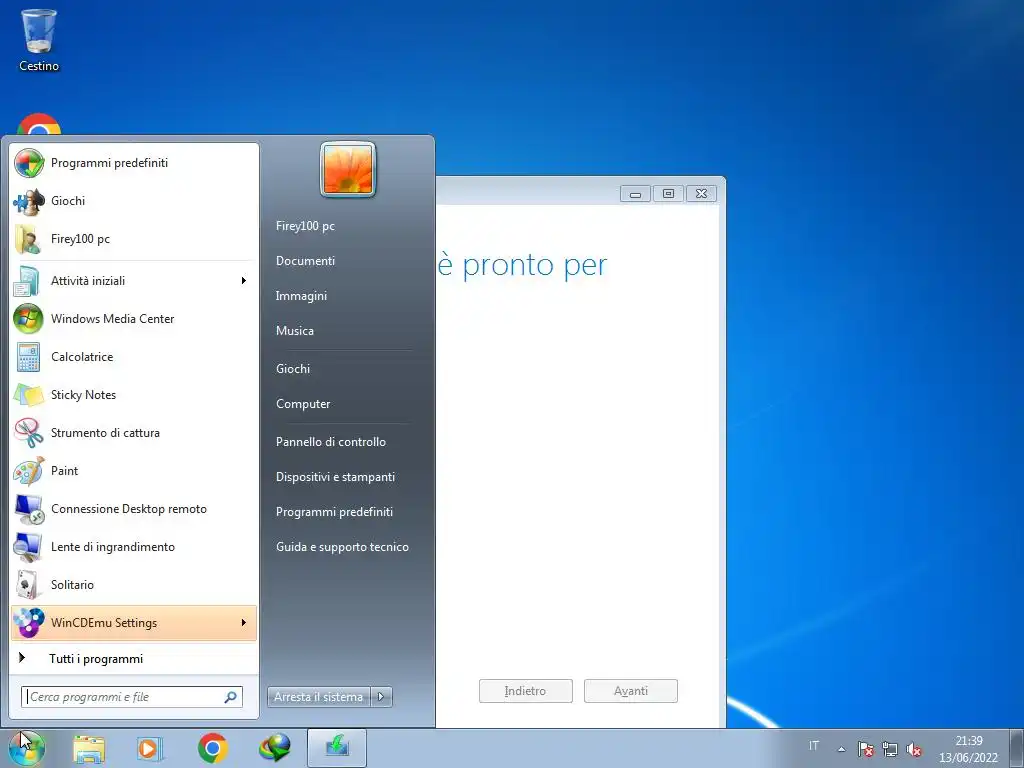1024x768 pixels.
Task: Open Pannello di controllo
Action: coord(330,441)
